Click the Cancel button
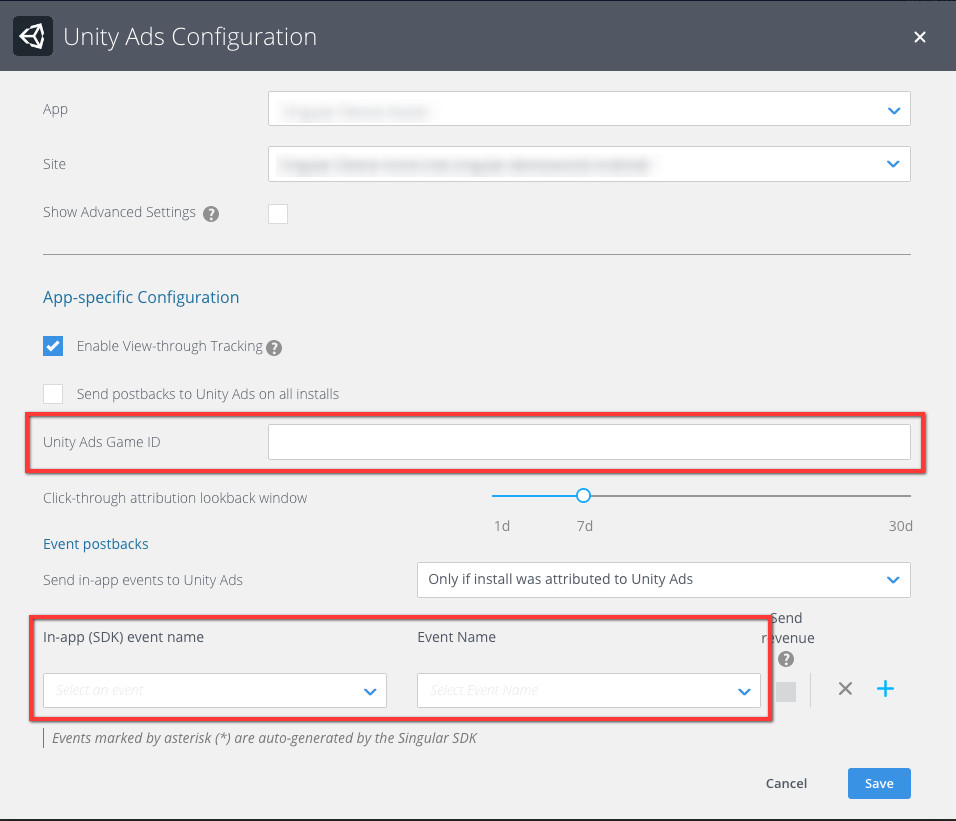Screen dimensions: 956x821 click(786, 783)
